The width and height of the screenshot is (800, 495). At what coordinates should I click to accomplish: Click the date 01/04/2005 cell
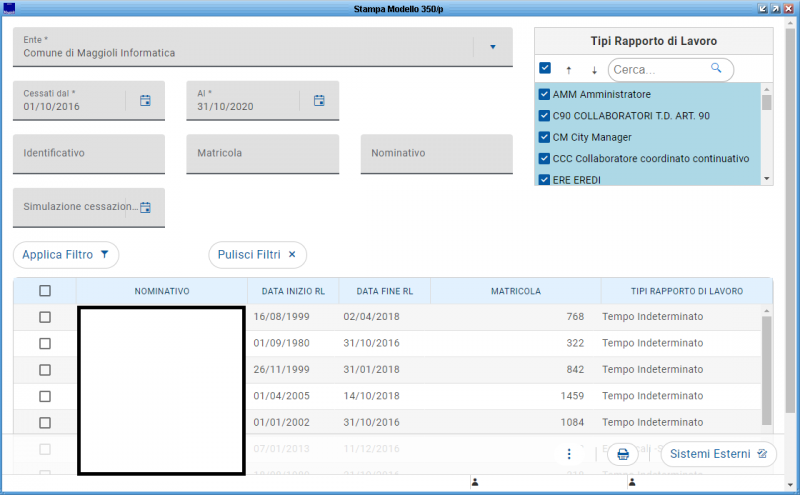(282, 396)
